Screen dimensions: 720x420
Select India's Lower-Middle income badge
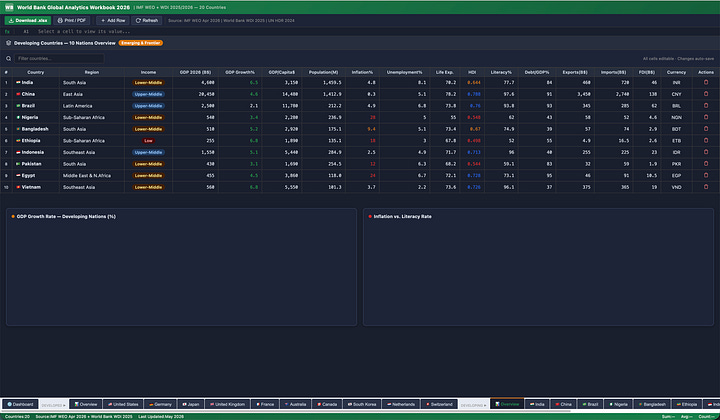tap(148, 83)
